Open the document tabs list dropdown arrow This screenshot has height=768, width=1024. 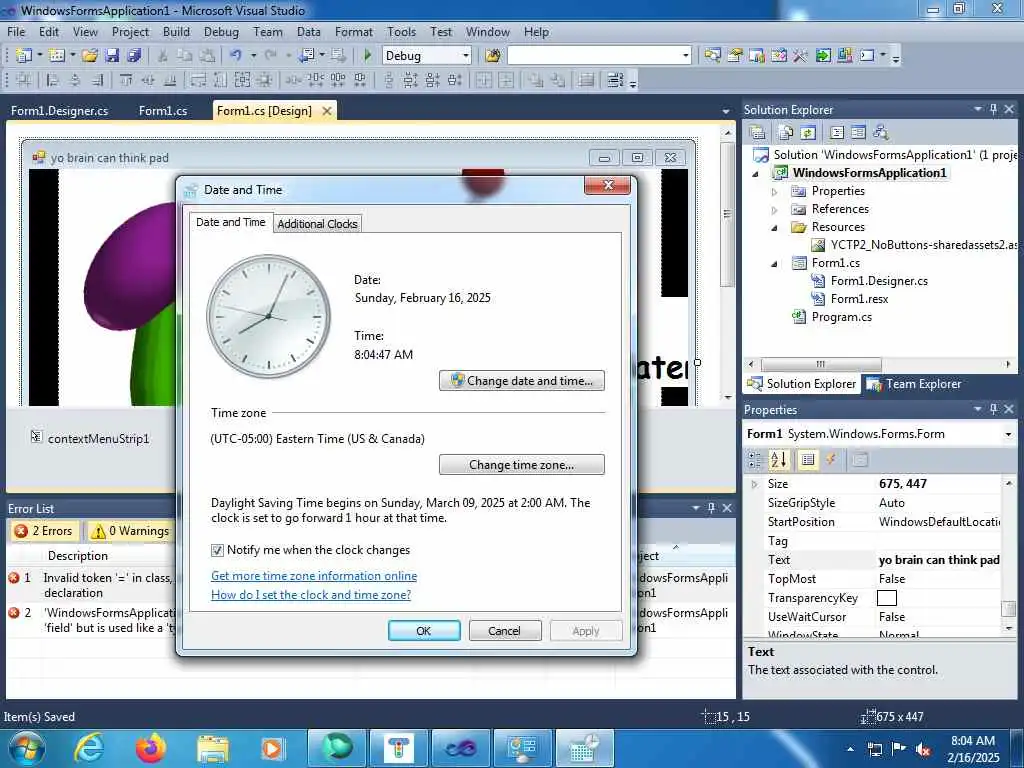click(x=726, y=112)
